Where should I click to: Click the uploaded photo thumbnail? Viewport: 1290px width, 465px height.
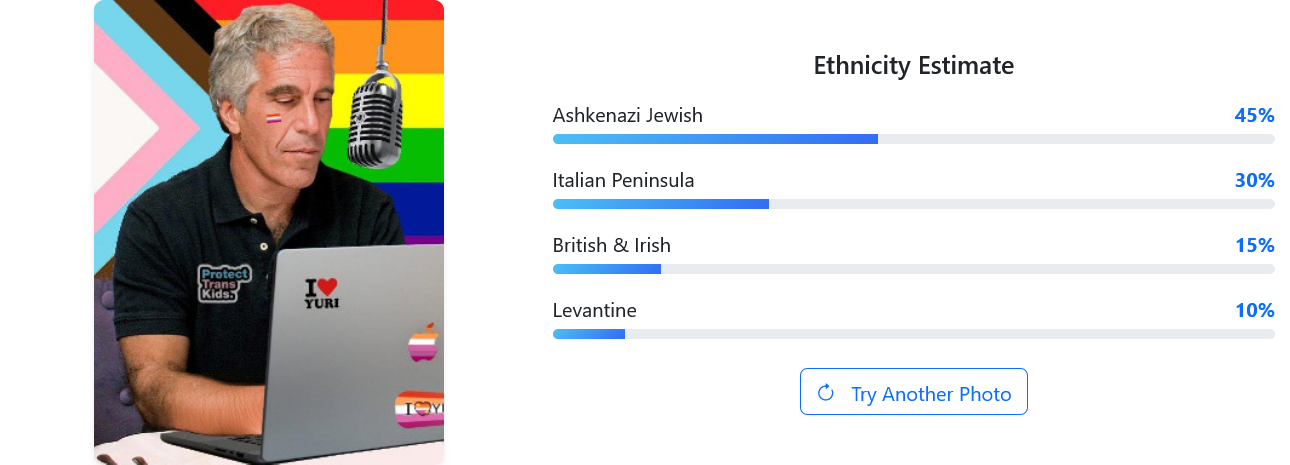tap(269, 232)
